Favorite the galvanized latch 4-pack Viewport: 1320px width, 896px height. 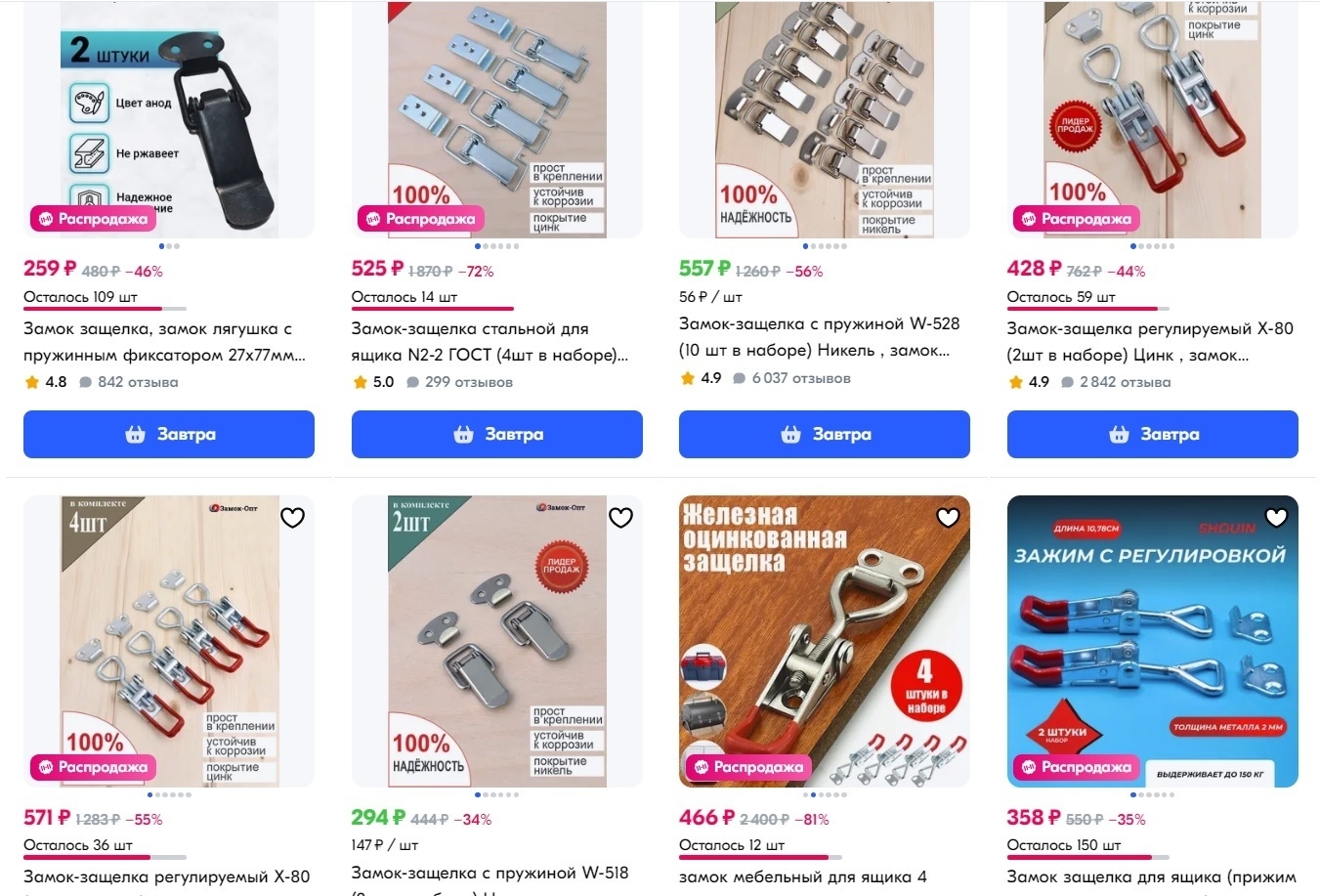tap(949, 518)
